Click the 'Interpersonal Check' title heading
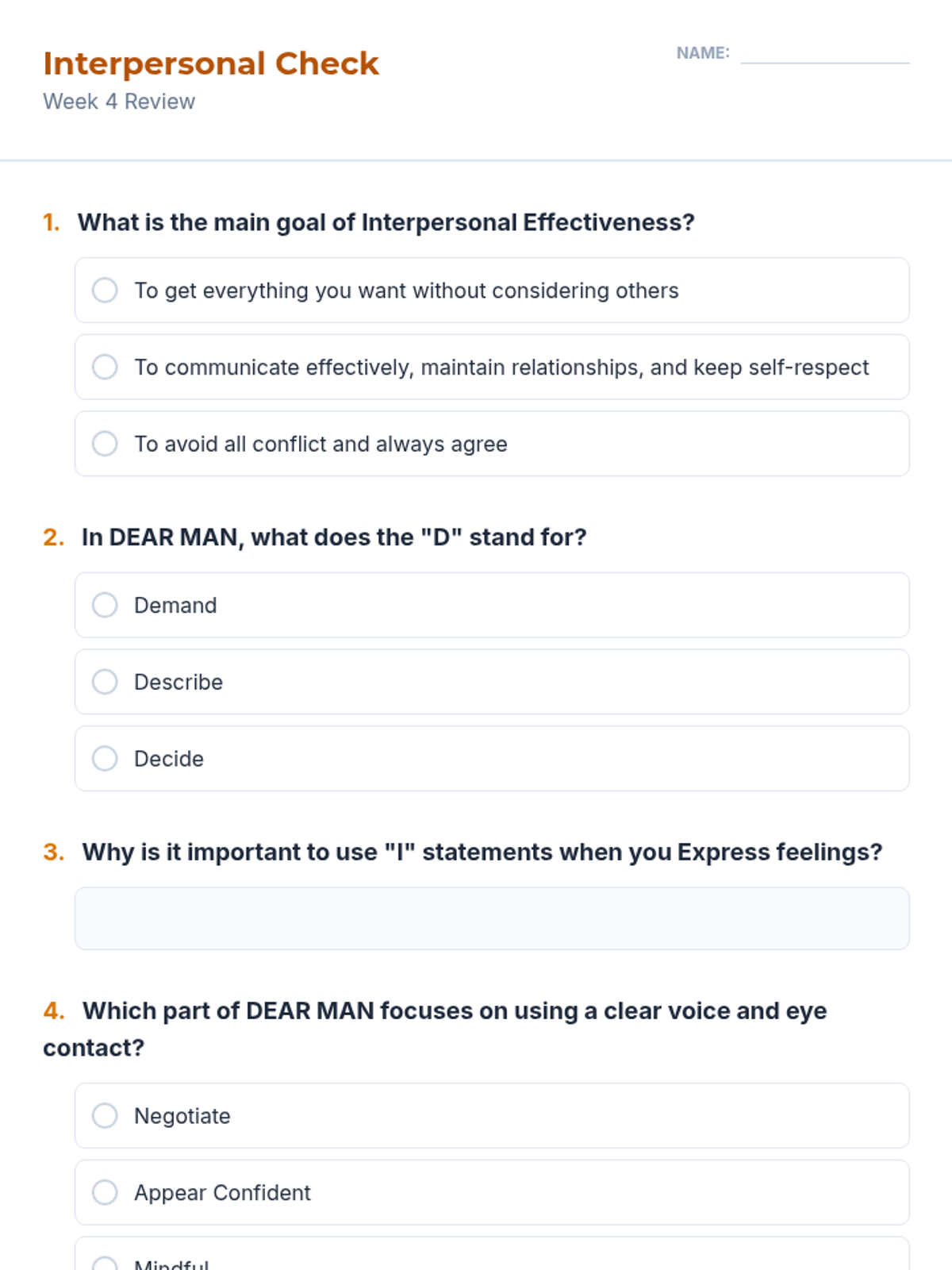Screen dimensions: 952x1270 (x=211, y=63)
